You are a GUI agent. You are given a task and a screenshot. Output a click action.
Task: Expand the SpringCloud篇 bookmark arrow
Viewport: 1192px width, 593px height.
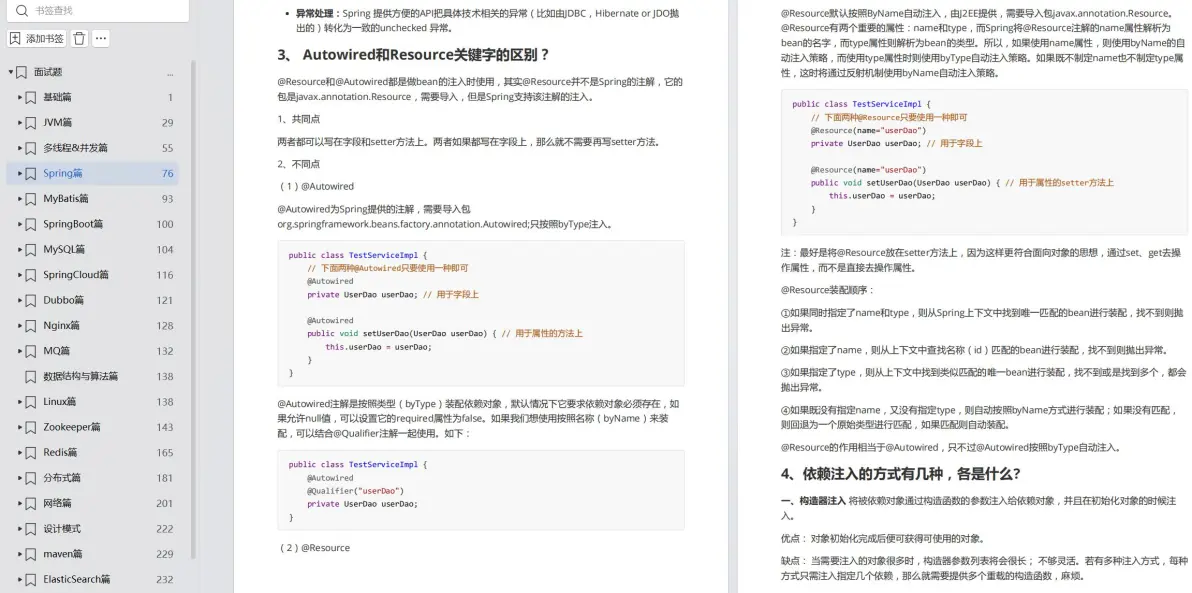(20, 274)
